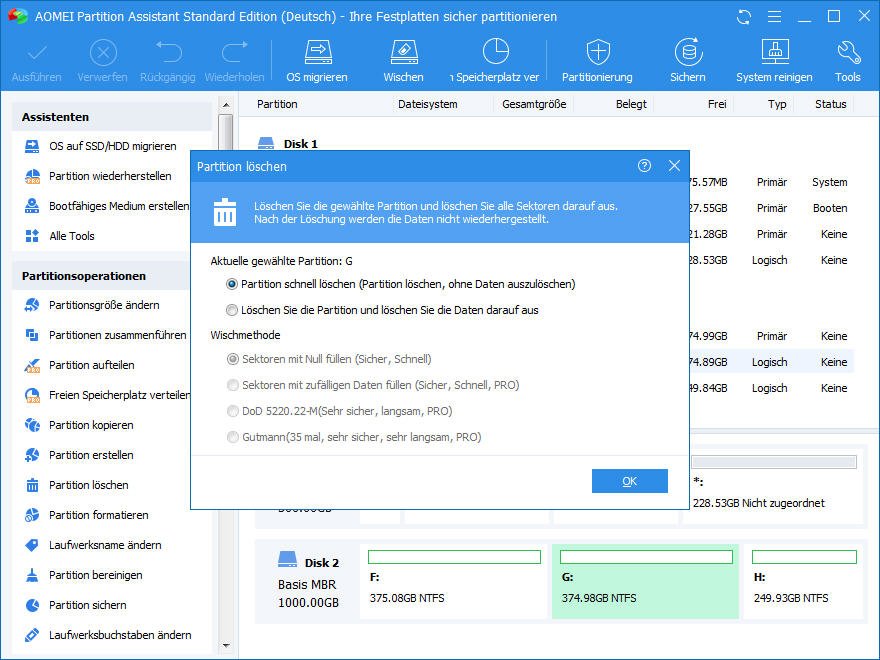880x660 pixels.
Task: Open the hamburger menu in the title bar
Action: pyautogui.click(x=774, y=17)
